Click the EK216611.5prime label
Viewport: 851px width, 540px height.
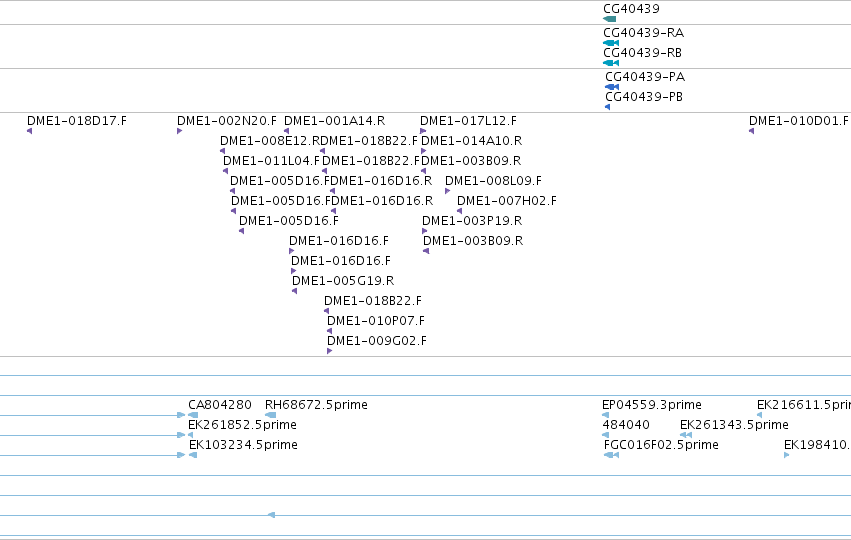pyautogui.click(x=804, y=405)
